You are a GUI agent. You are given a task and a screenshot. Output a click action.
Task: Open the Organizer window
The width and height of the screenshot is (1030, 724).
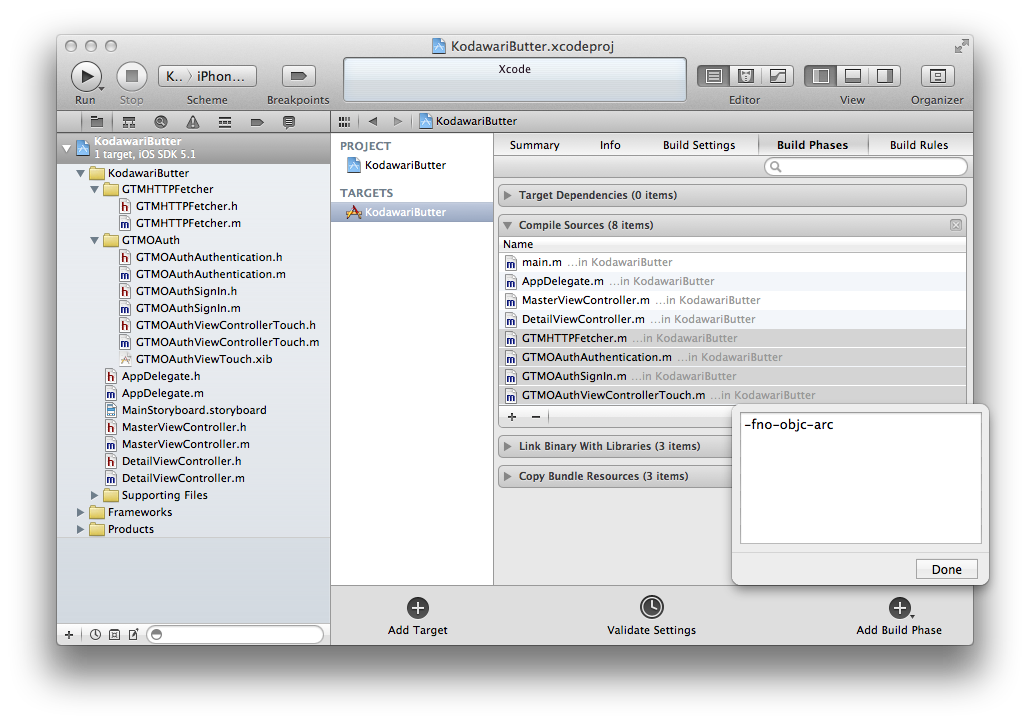pyautogui.click(x=937, y=76)
